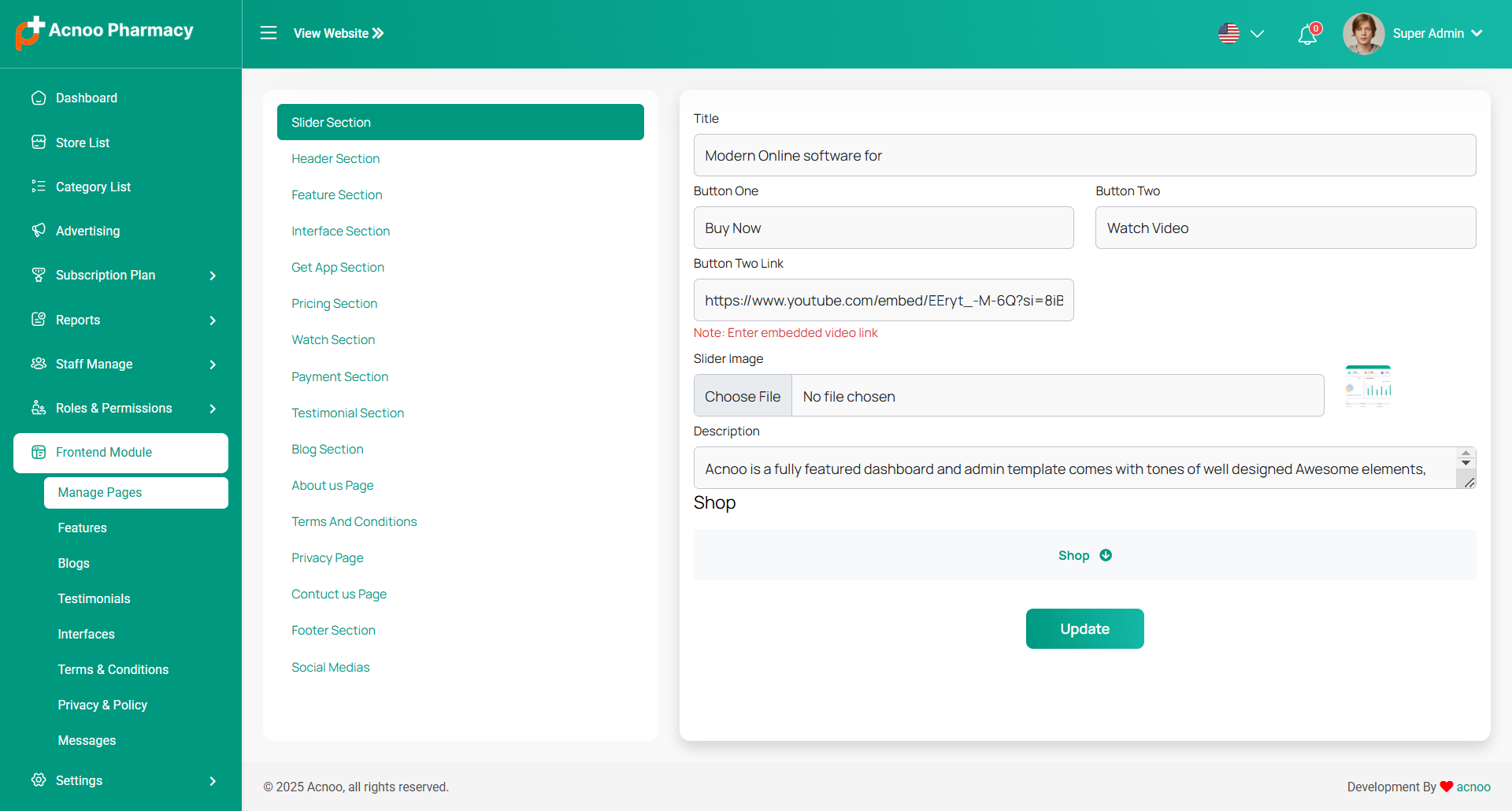Click the Acnoo Pharmacy logo
The height and width of the screenshot is (811, 1512).
(105, 31)
